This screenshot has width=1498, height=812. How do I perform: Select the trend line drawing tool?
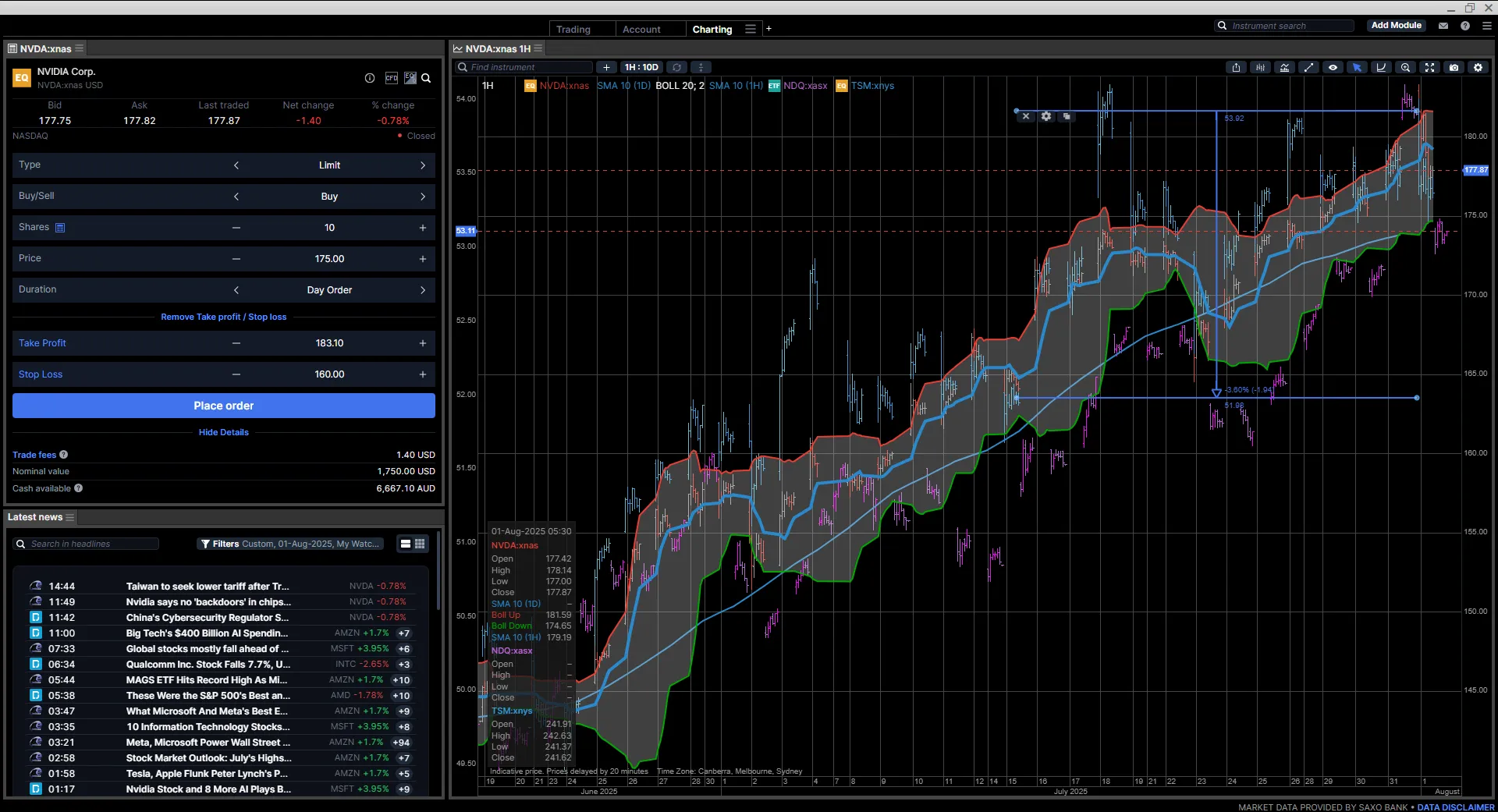(x=1308, y=68)
